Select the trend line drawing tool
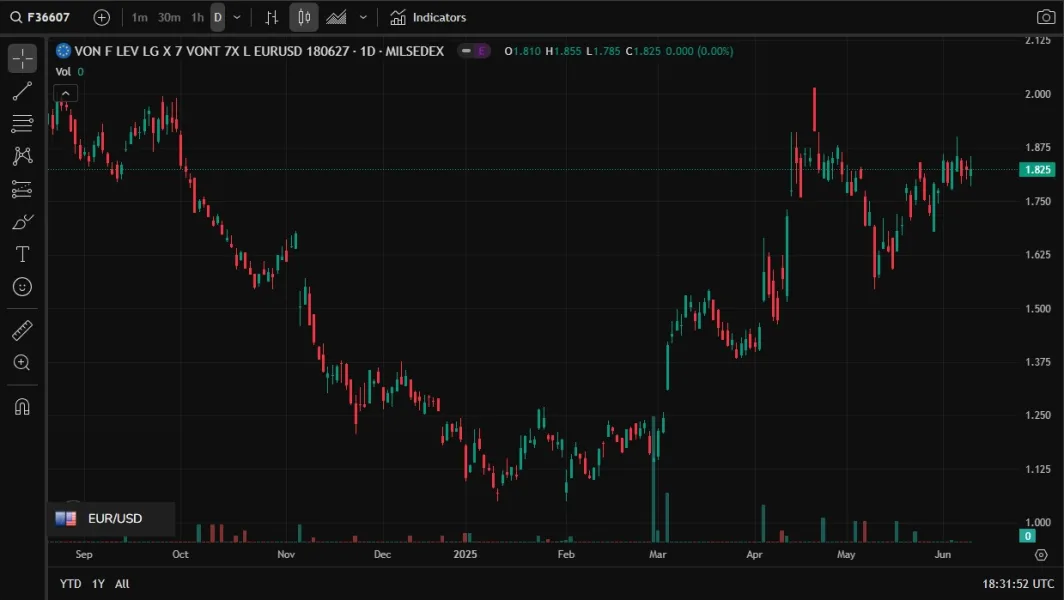Image resolution: width=1064 pixels, height=600 pixels. tap(22, 92)
